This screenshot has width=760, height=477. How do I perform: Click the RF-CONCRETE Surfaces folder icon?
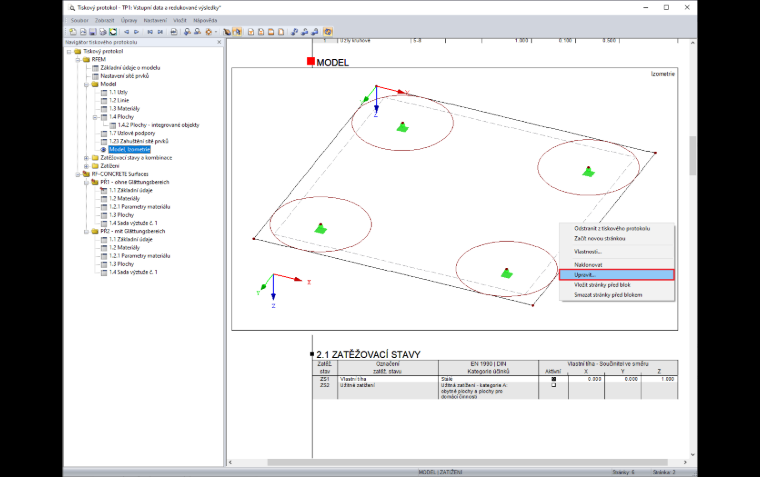(x=86, y=174)
